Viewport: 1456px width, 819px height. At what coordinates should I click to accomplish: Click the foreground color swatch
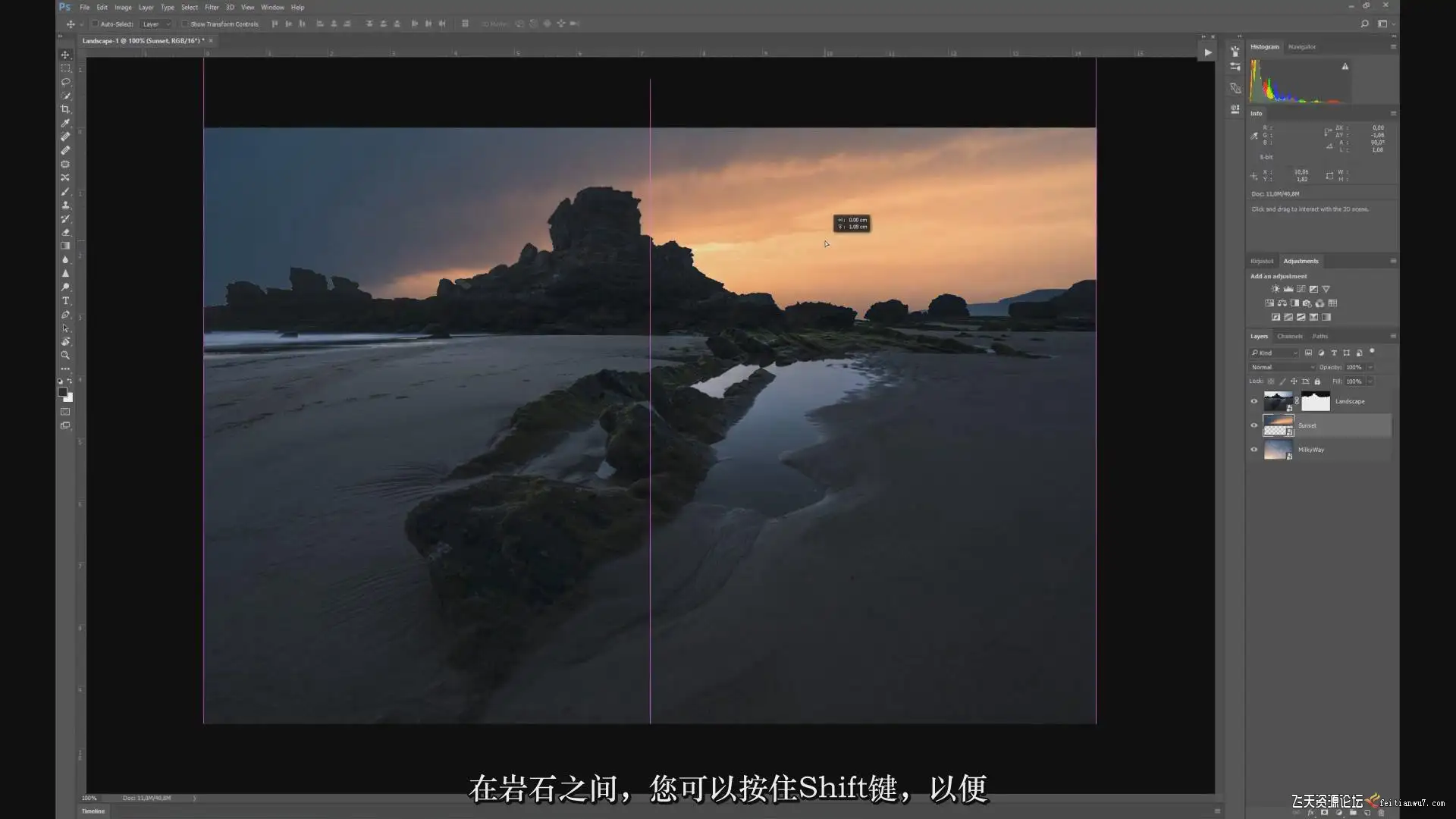pyautogui.click(x=62, y=392)
